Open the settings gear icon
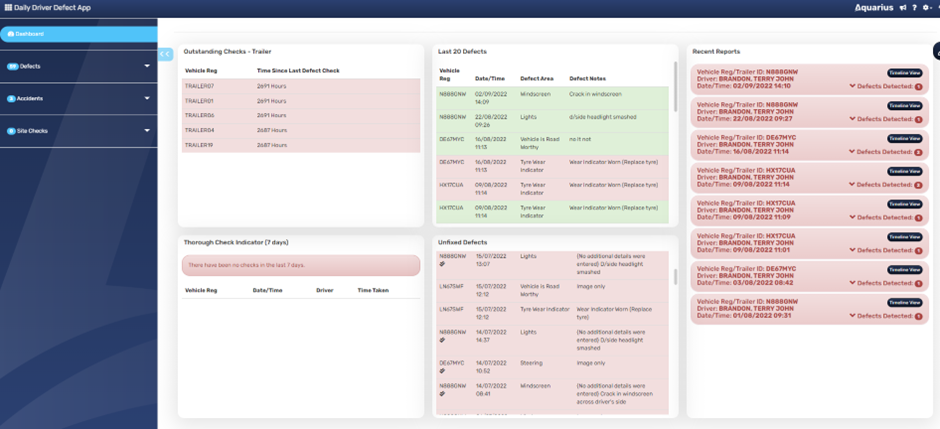The height and width of the screenshot is (429, 940). [x=926, y=7]
